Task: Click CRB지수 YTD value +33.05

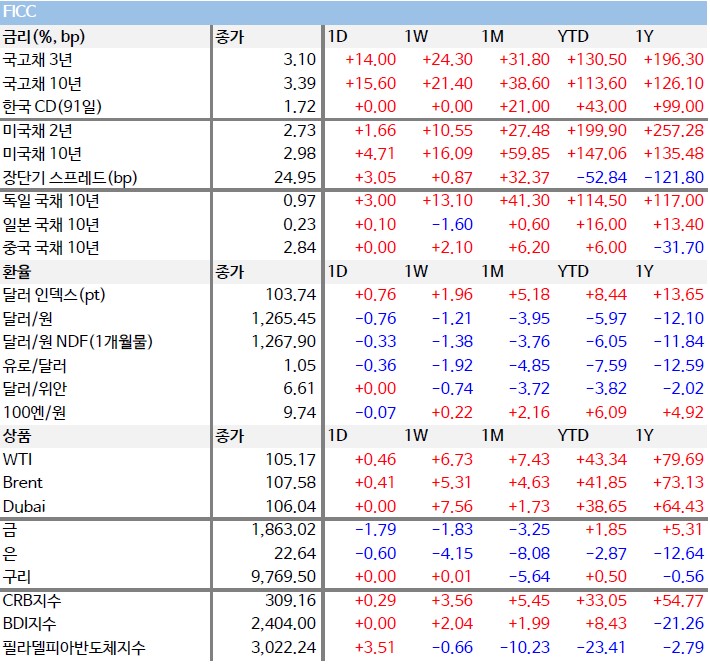Action: pos(601,600)
